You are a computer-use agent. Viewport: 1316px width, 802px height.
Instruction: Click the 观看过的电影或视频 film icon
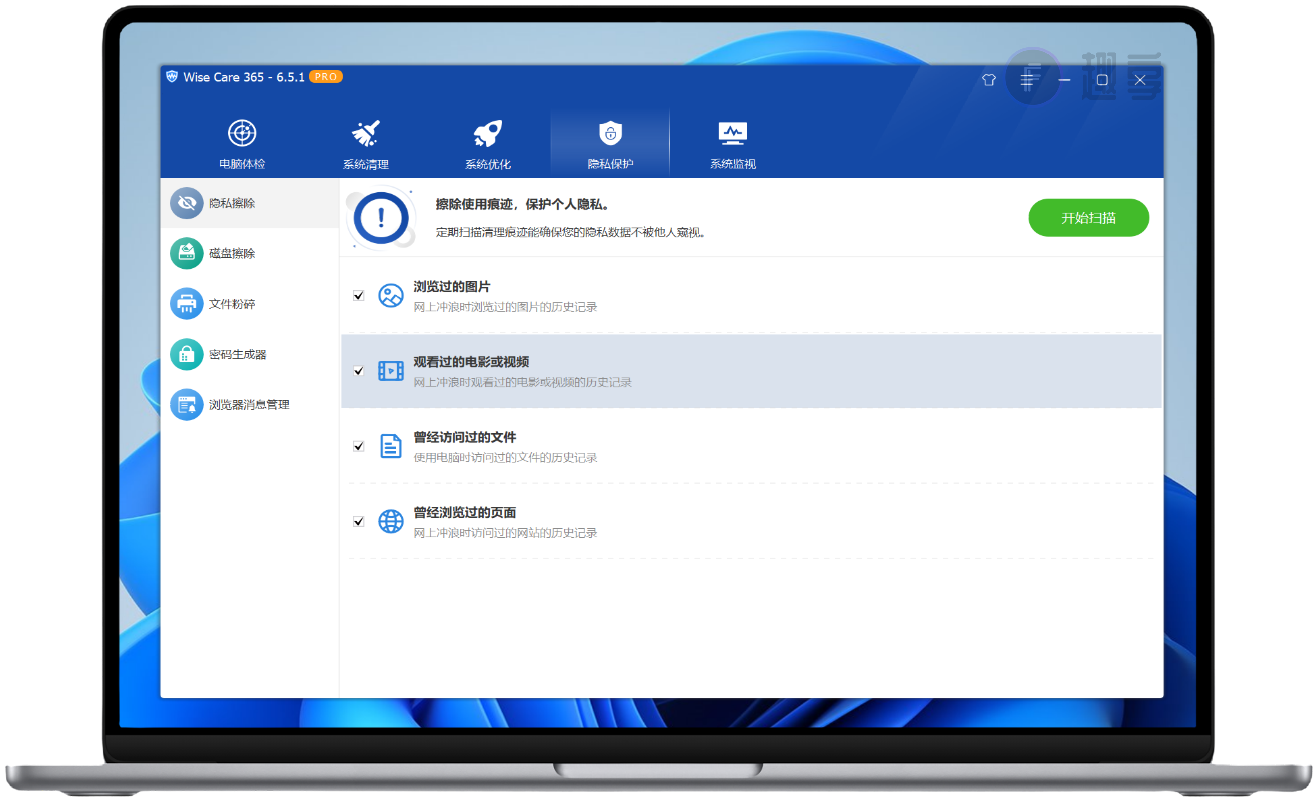[390, 371]
